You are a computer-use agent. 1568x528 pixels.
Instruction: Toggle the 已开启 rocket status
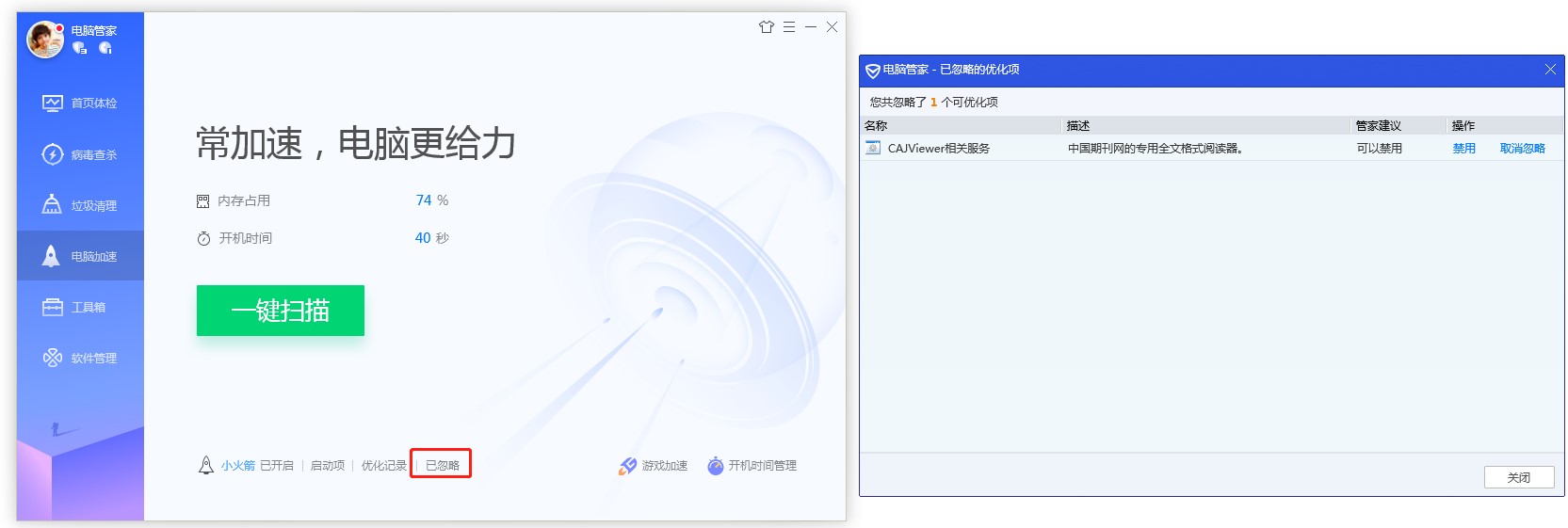coord(277,466)
